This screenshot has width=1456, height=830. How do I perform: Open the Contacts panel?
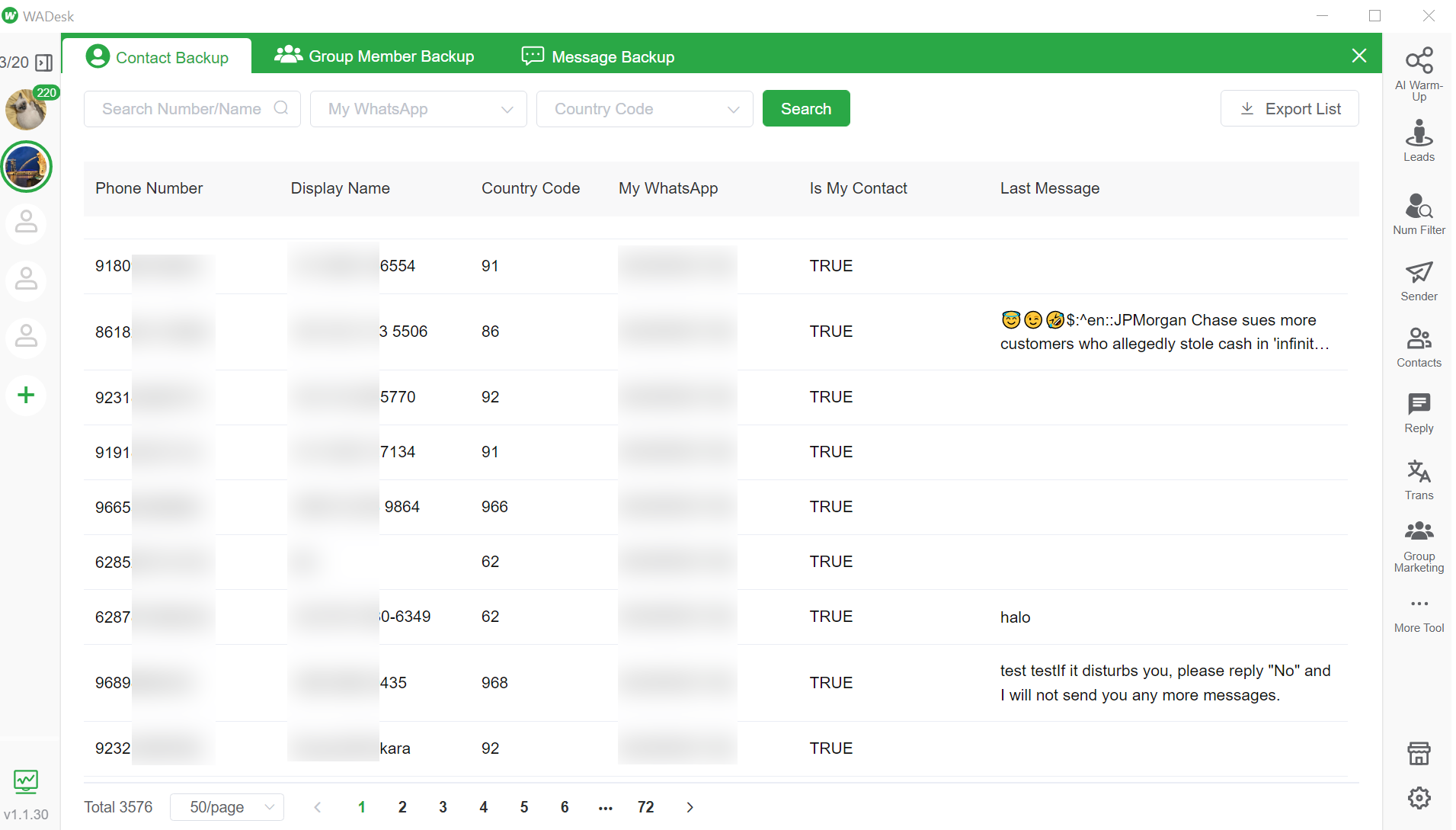(1418, 347)
